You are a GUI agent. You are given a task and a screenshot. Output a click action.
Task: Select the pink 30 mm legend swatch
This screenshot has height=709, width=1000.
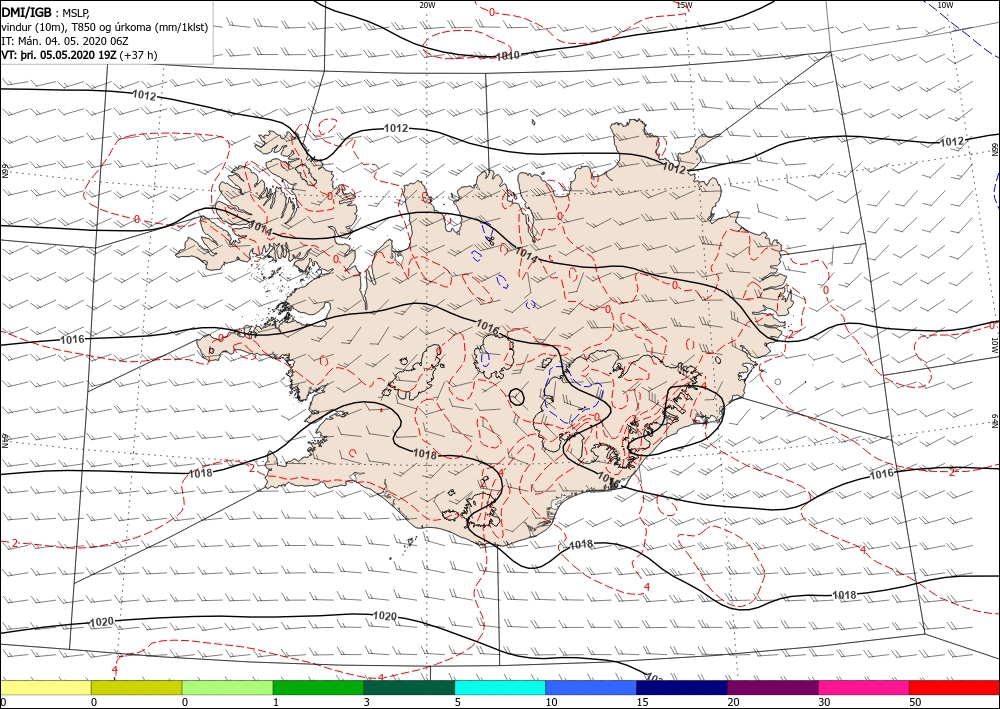tap(864, 687)
